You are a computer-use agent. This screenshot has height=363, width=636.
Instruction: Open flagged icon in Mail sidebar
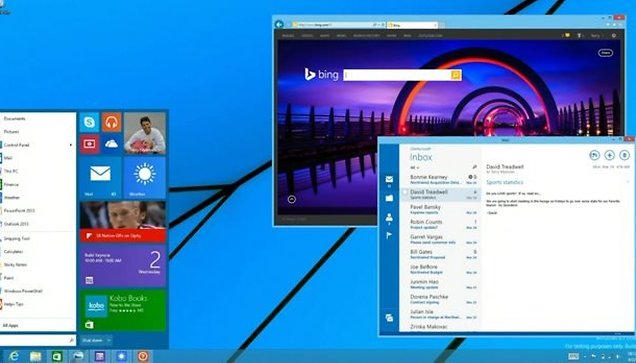[389, 235]
